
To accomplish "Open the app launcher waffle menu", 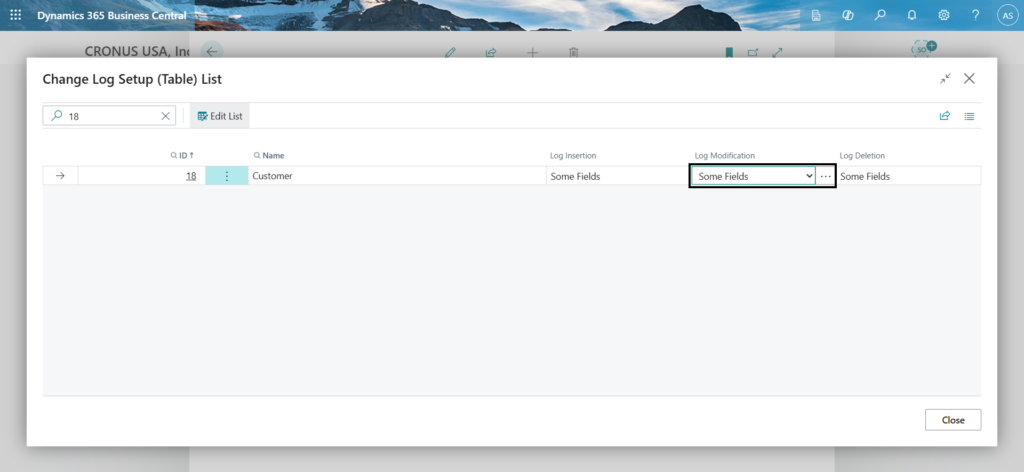I will (x=15, y=15).
